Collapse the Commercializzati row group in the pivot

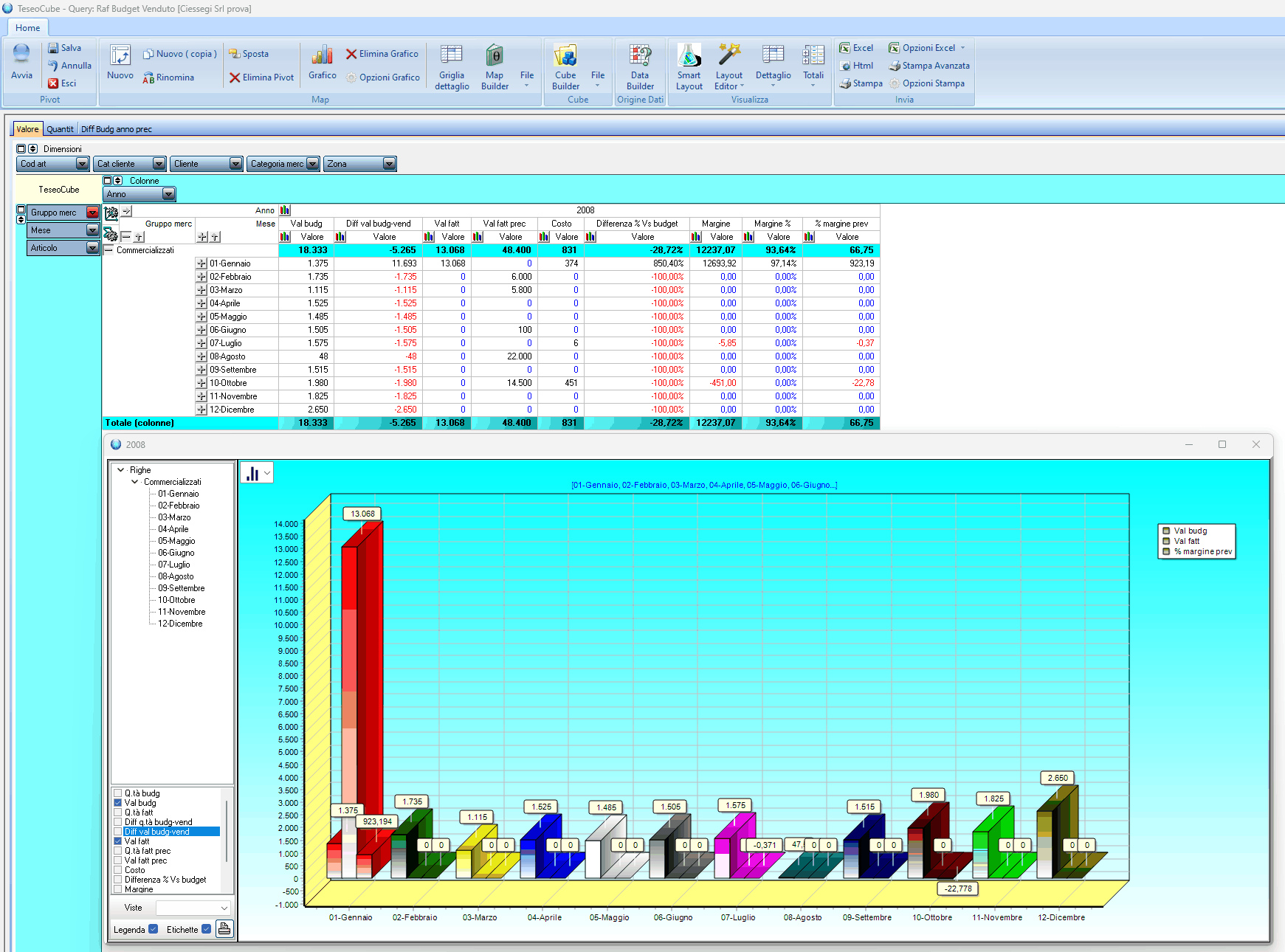[x=109, y=250]
